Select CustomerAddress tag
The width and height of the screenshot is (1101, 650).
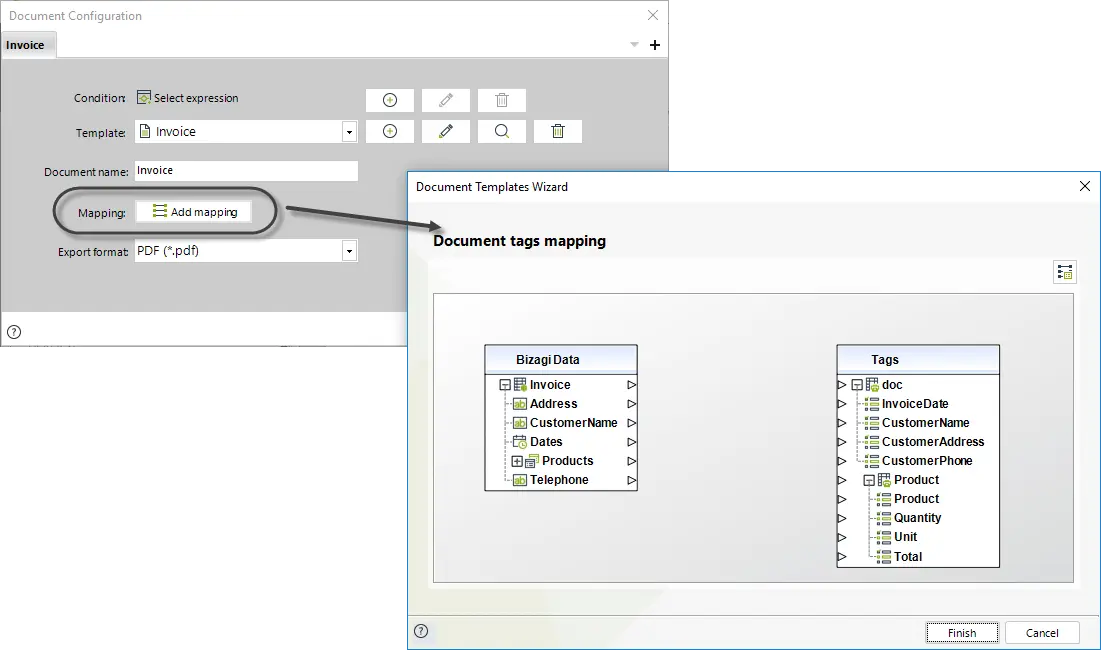click(x=933, y=442)
